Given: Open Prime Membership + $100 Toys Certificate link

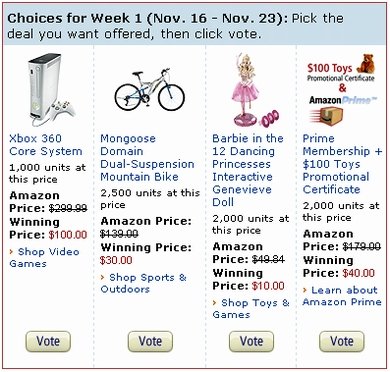Looking at the screenshot, I should pos(342,164).
